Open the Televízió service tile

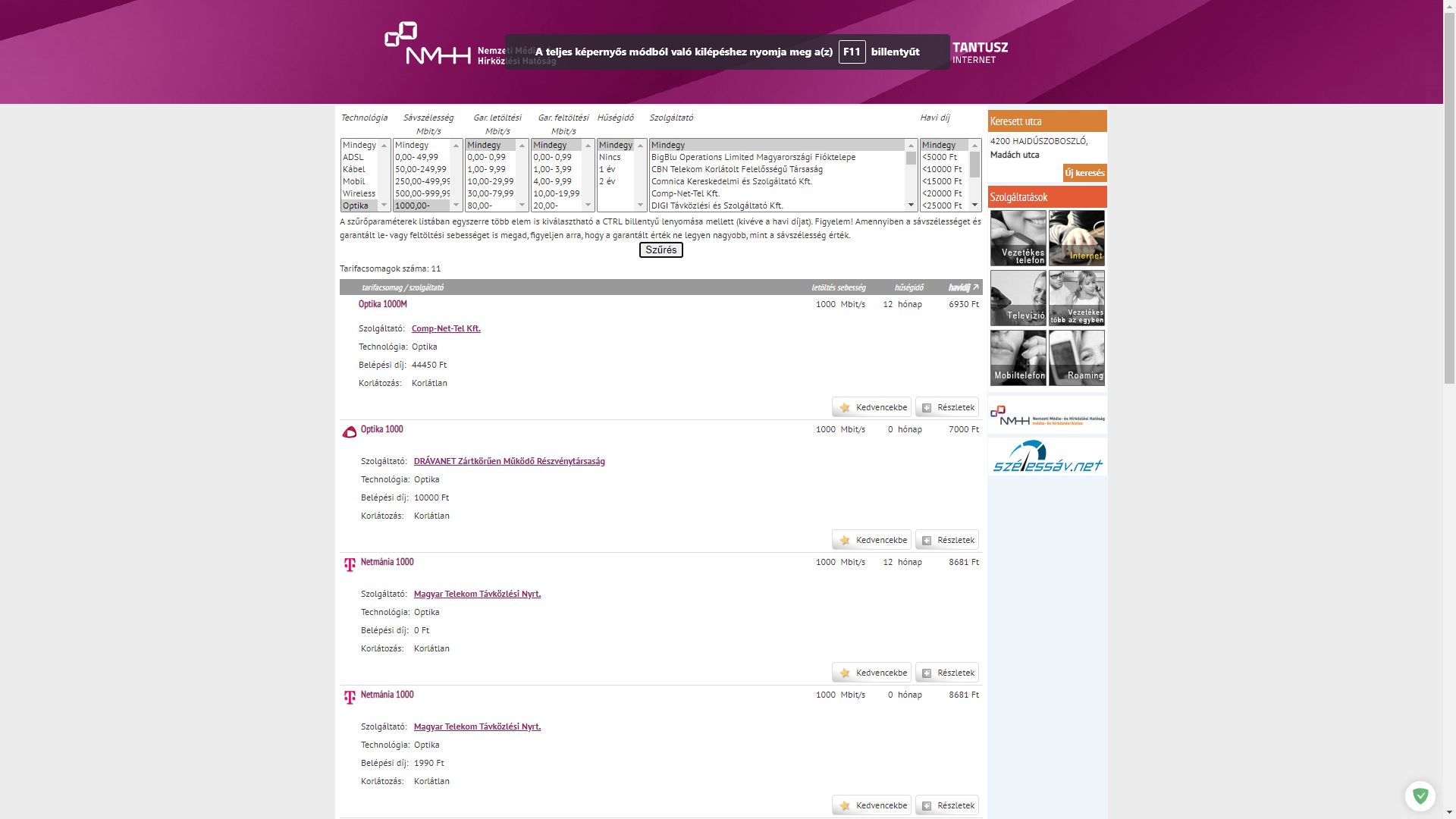tap(1018, 298)
